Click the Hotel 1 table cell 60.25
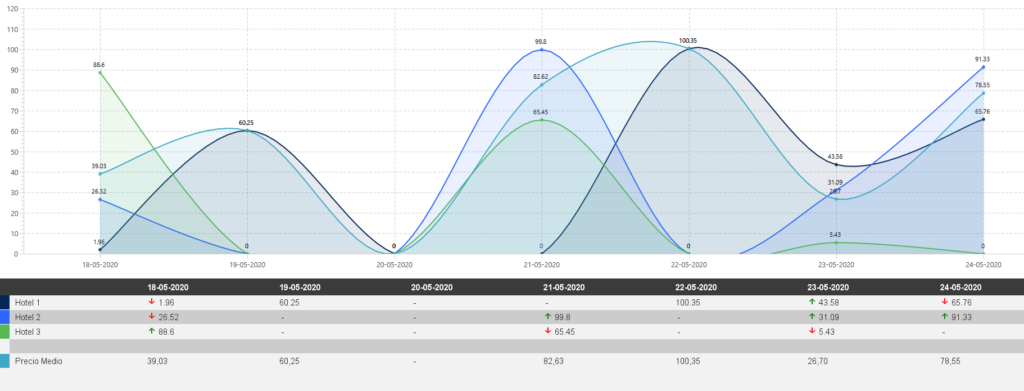Image resolution: width=1024 pixels, height=391 pixels. click(x=289, y=303)
